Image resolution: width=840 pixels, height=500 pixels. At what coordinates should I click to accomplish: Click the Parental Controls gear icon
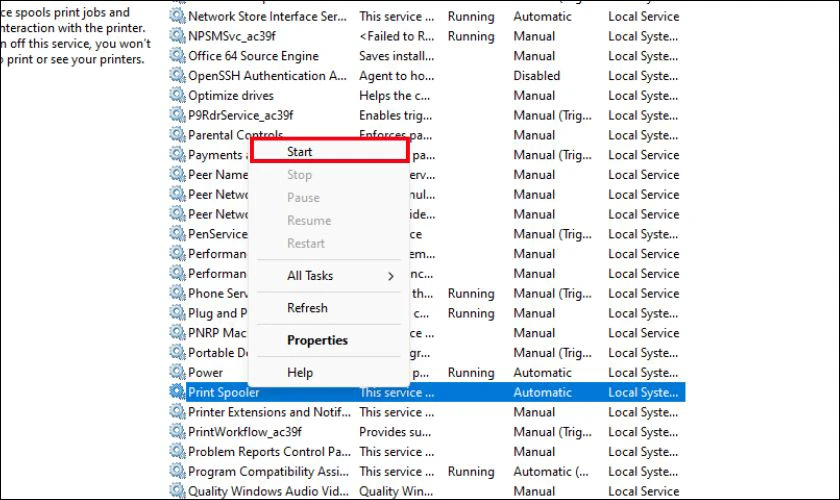tap(177, 135)
